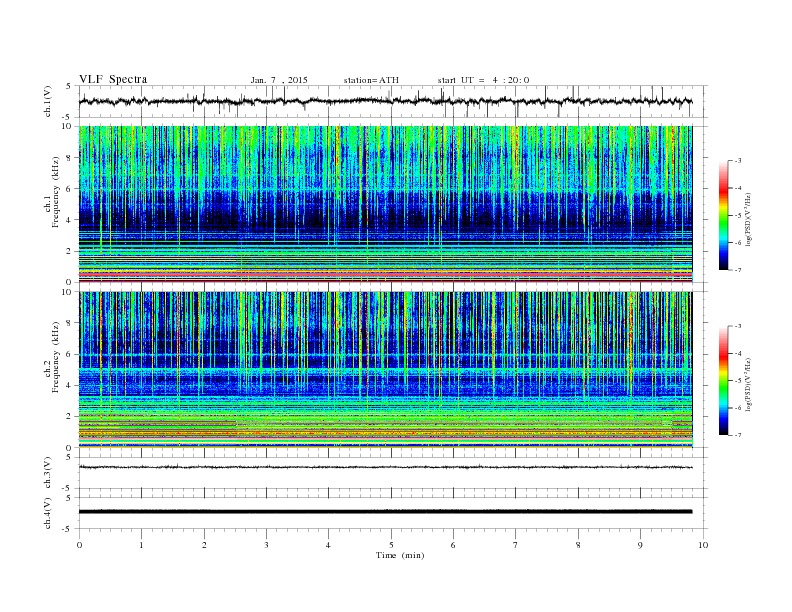The height and width of the screenshot is (612, 792).
Task: Click the "5" tick on the time axis
Action: pyautogui.click(x=391, y=545)
